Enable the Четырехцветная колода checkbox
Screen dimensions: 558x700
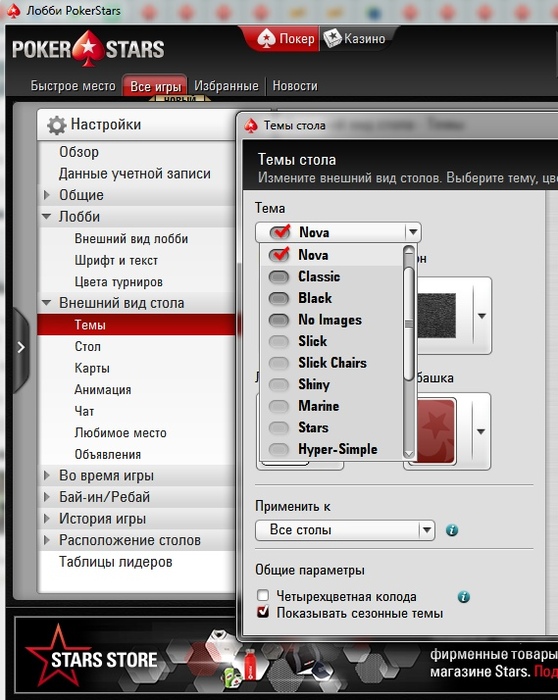coord(263,595)
